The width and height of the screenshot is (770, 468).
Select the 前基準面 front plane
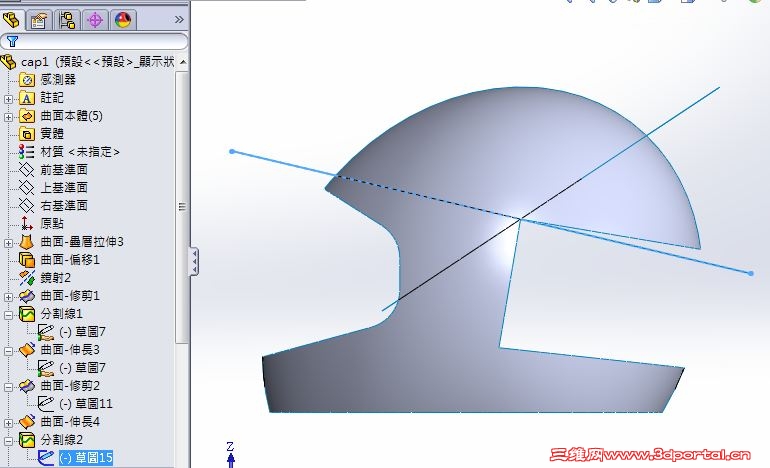(53, 170)
